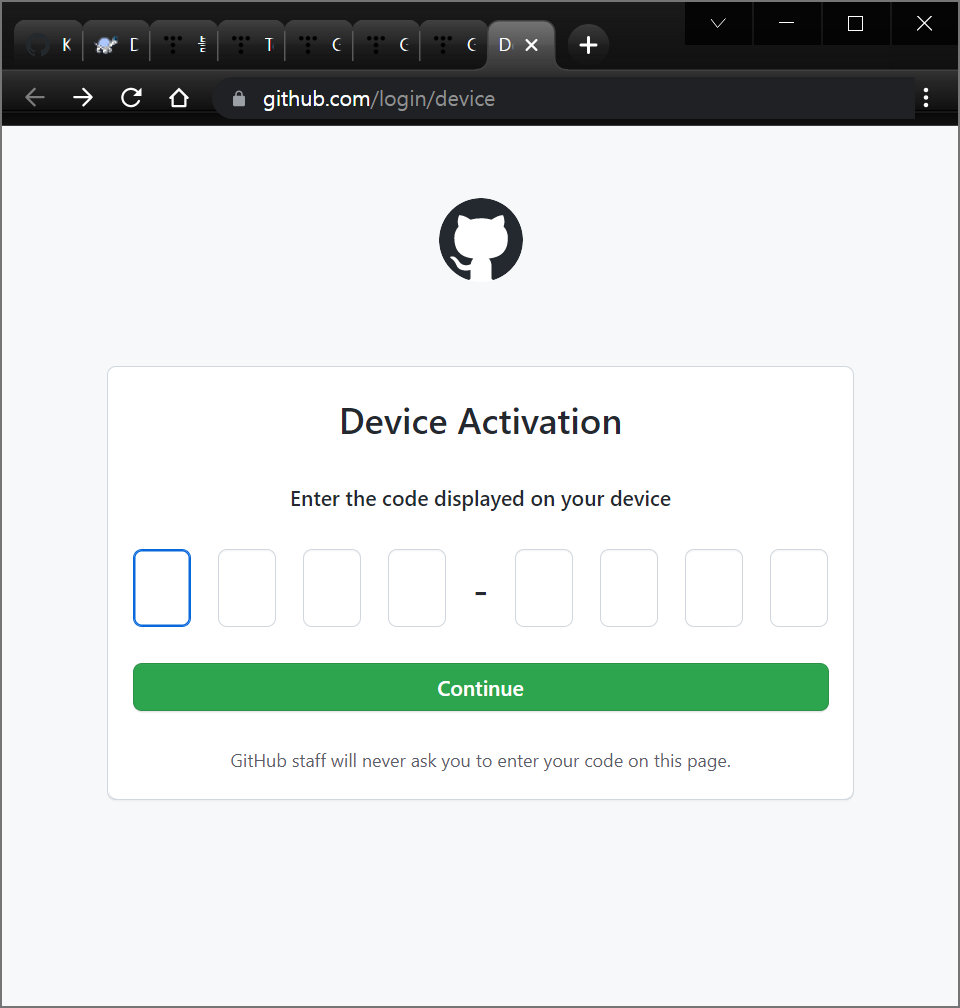The image size is (960, 1008).
Task: Focus the seventh code character box
Action: (714, 588)
